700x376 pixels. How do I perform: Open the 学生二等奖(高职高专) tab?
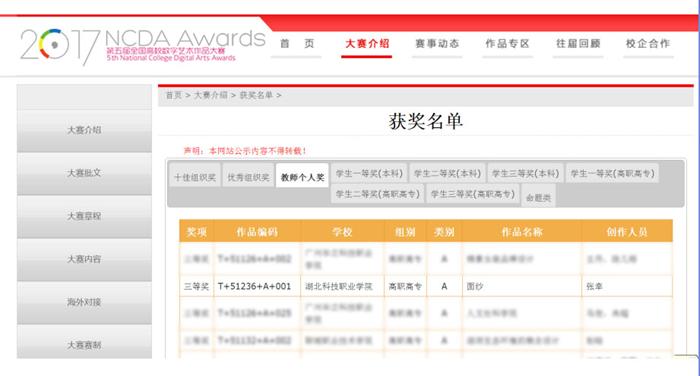tap(378, 194)
